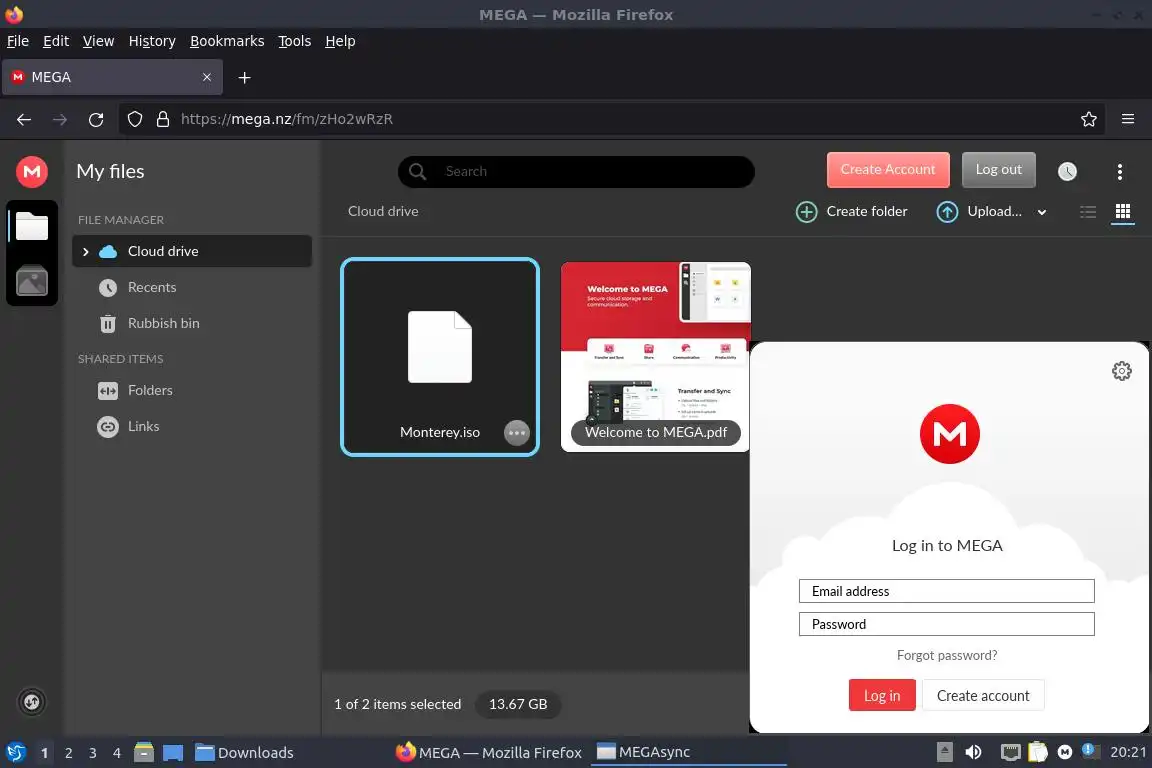Click the Forgot password? link
The height and width of the screenshot is (768, 1152).
click(946, 656)
